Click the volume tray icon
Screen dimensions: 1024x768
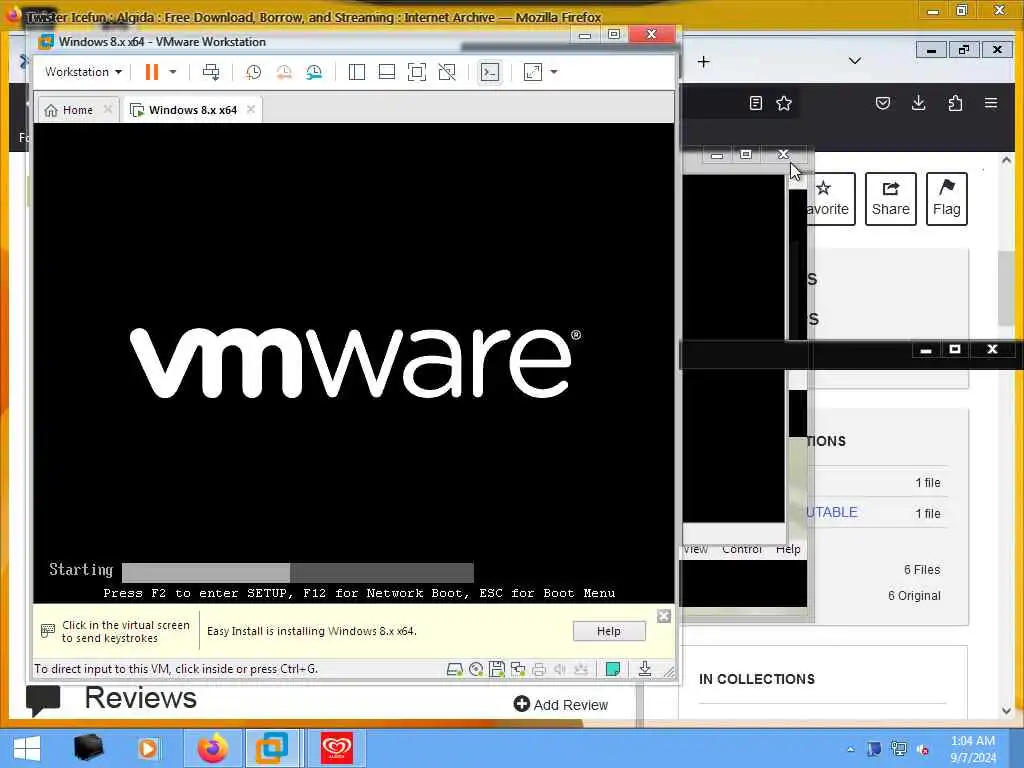pyautogui.click(x=923, y=750)
